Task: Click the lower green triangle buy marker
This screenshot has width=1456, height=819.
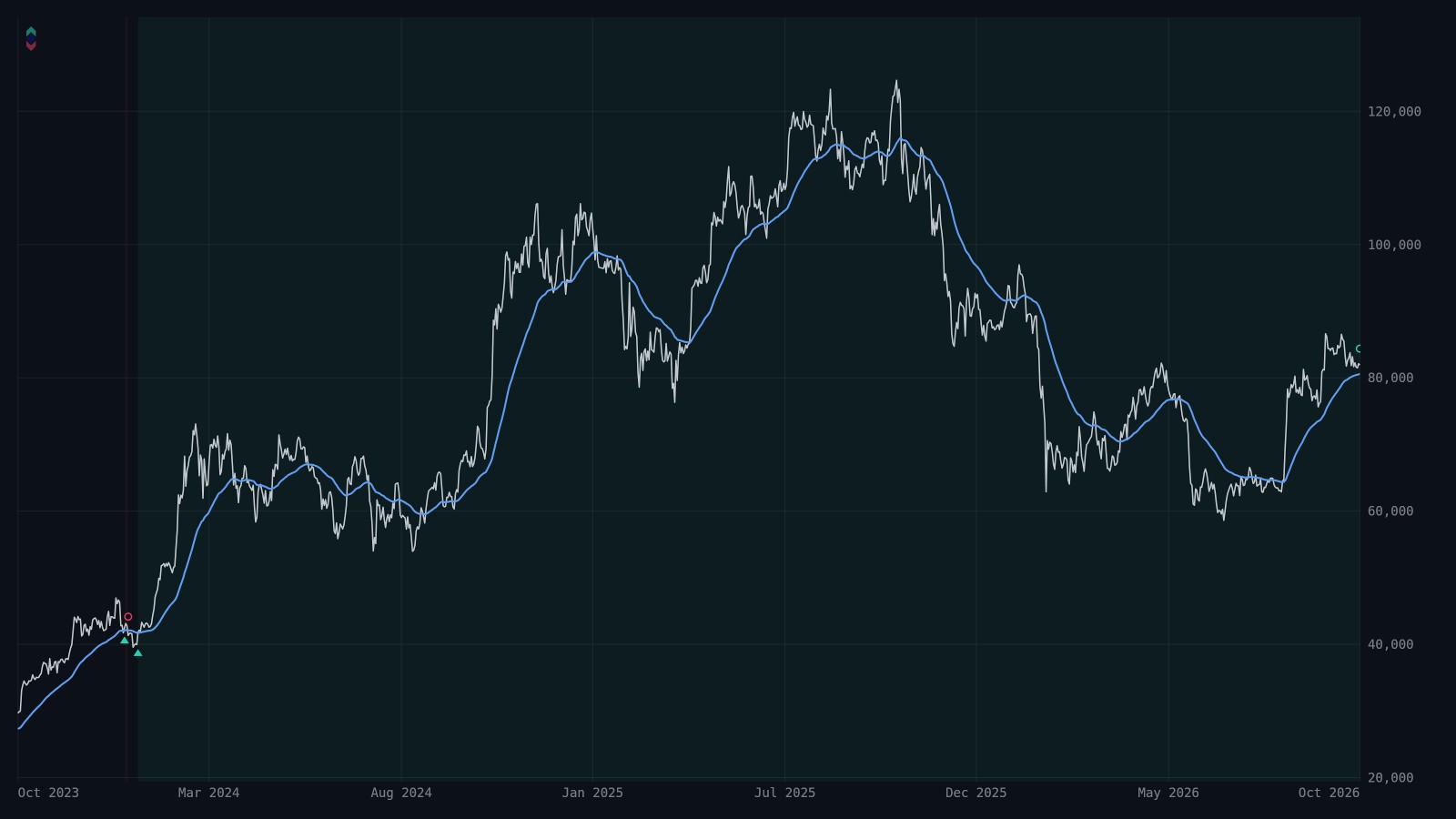Action: [137, 652]
